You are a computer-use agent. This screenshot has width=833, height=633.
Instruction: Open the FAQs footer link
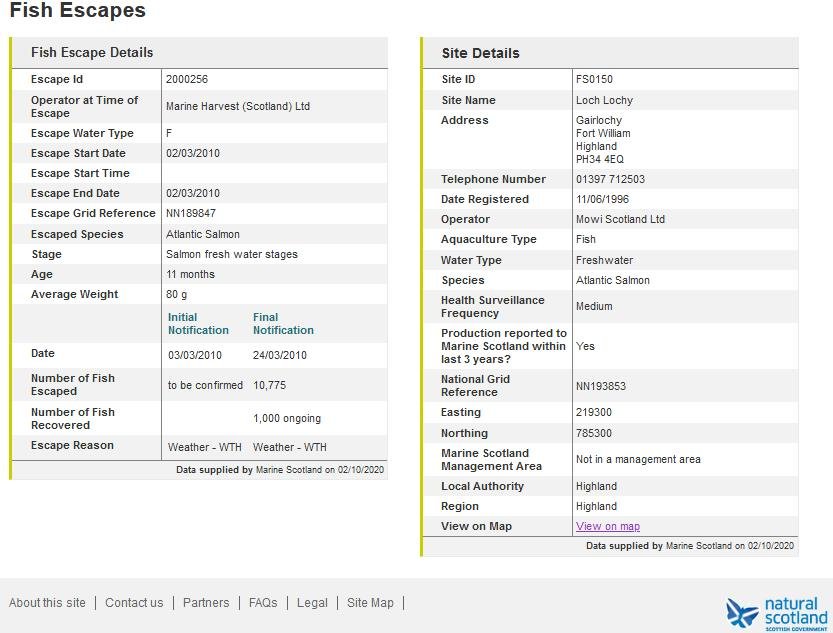[263, 603]
